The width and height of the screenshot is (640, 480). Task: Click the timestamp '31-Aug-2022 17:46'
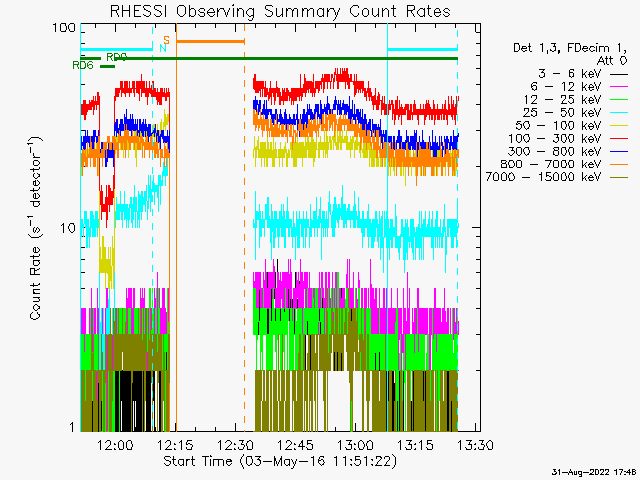594,472
